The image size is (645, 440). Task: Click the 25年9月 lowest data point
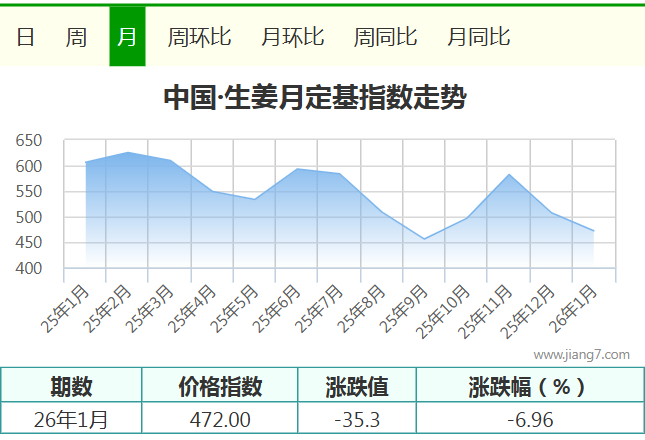pos(425,239)
